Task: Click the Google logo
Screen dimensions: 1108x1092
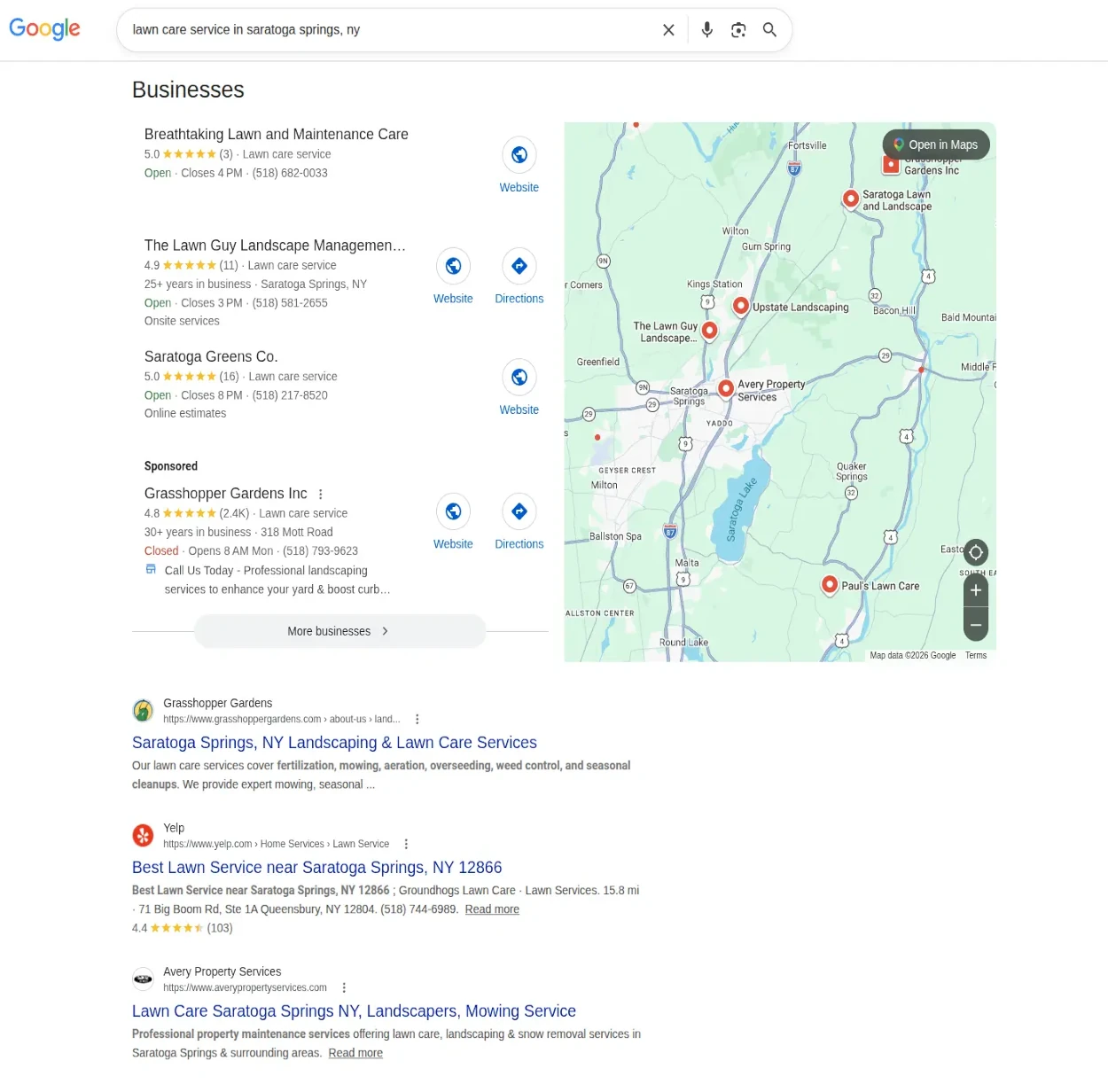Action: tap(44, 29)
